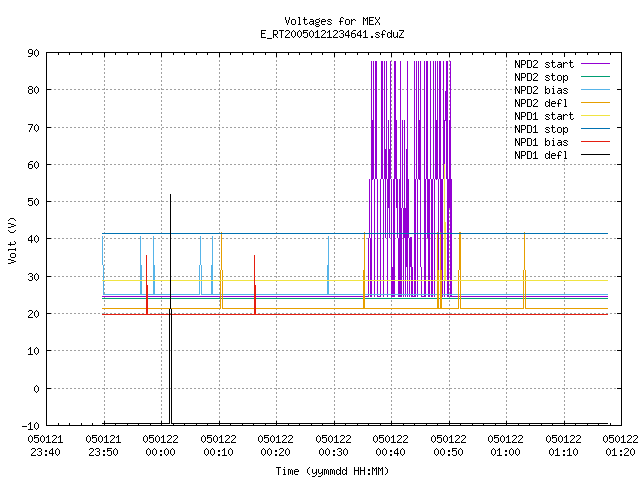Select the 'NPD2 start' legend label
The image size is (640, 480).
click(544, 64)
